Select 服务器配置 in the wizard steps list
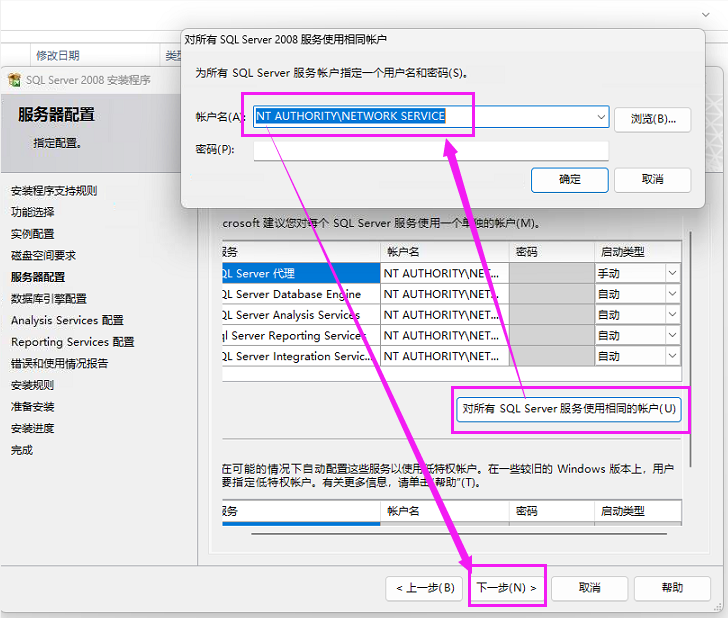The height and width of the screenshot is (618, 728). [38, 277]
